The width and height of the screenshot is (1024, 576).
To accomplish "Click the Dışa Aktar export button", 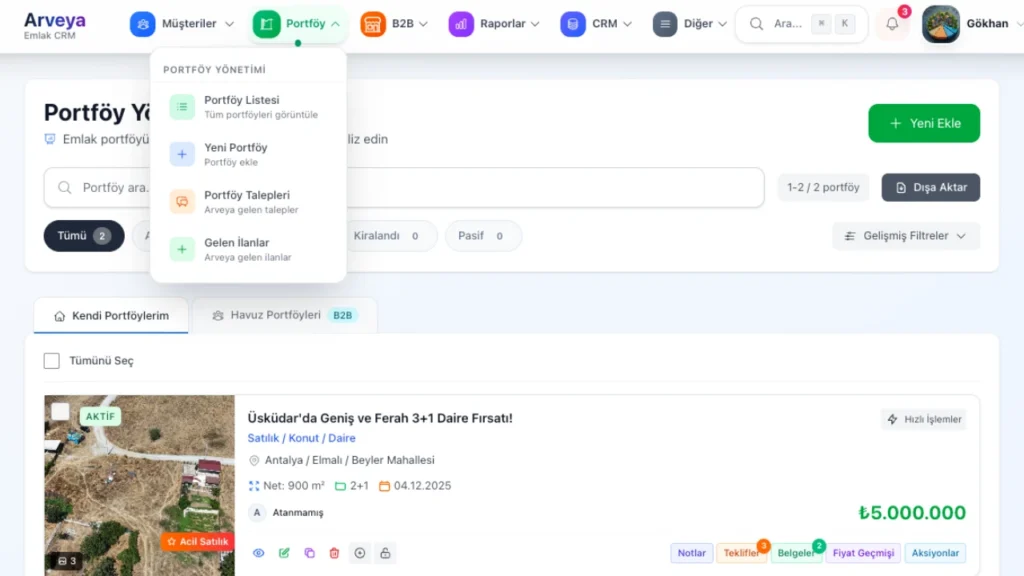I will (930, 187).
